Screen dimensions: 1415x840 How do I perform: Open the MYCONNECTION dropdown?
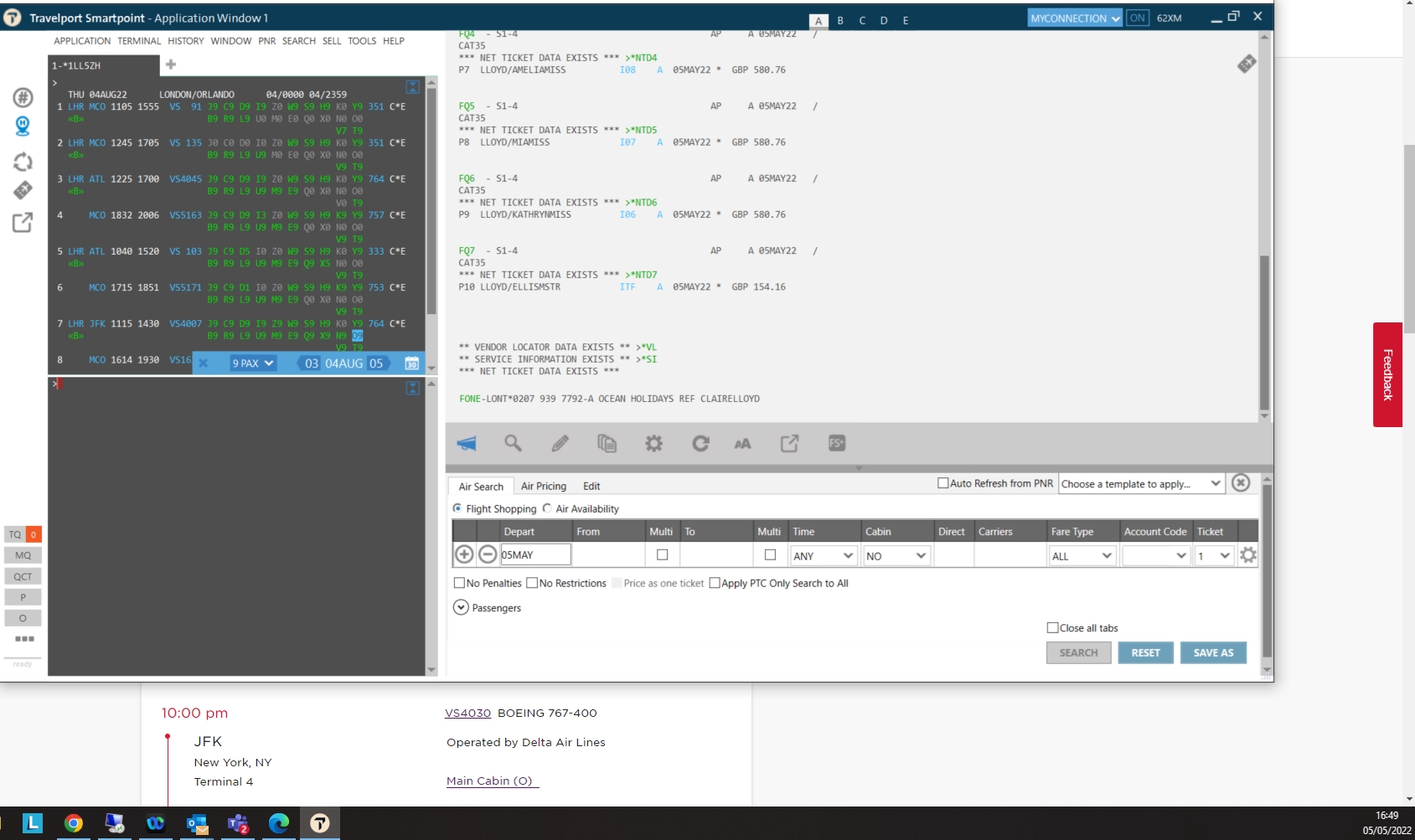1075,18
